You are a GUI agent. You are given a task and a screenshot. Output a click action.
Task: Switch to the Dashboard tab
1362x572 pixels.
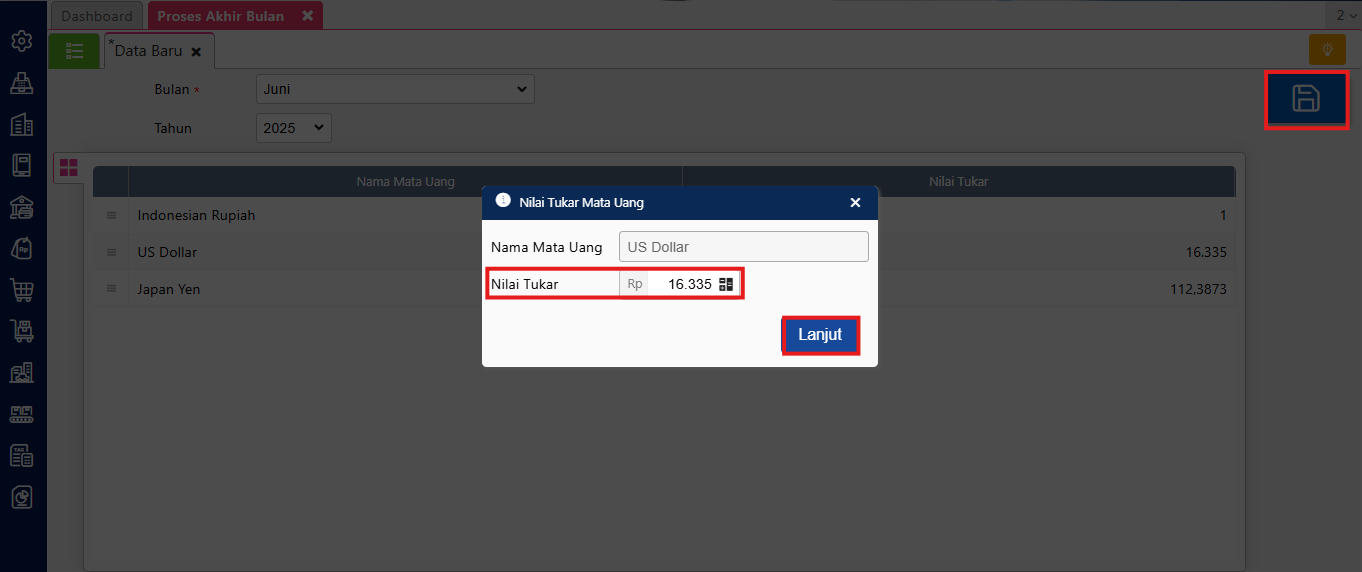click(x=97, y=16)
